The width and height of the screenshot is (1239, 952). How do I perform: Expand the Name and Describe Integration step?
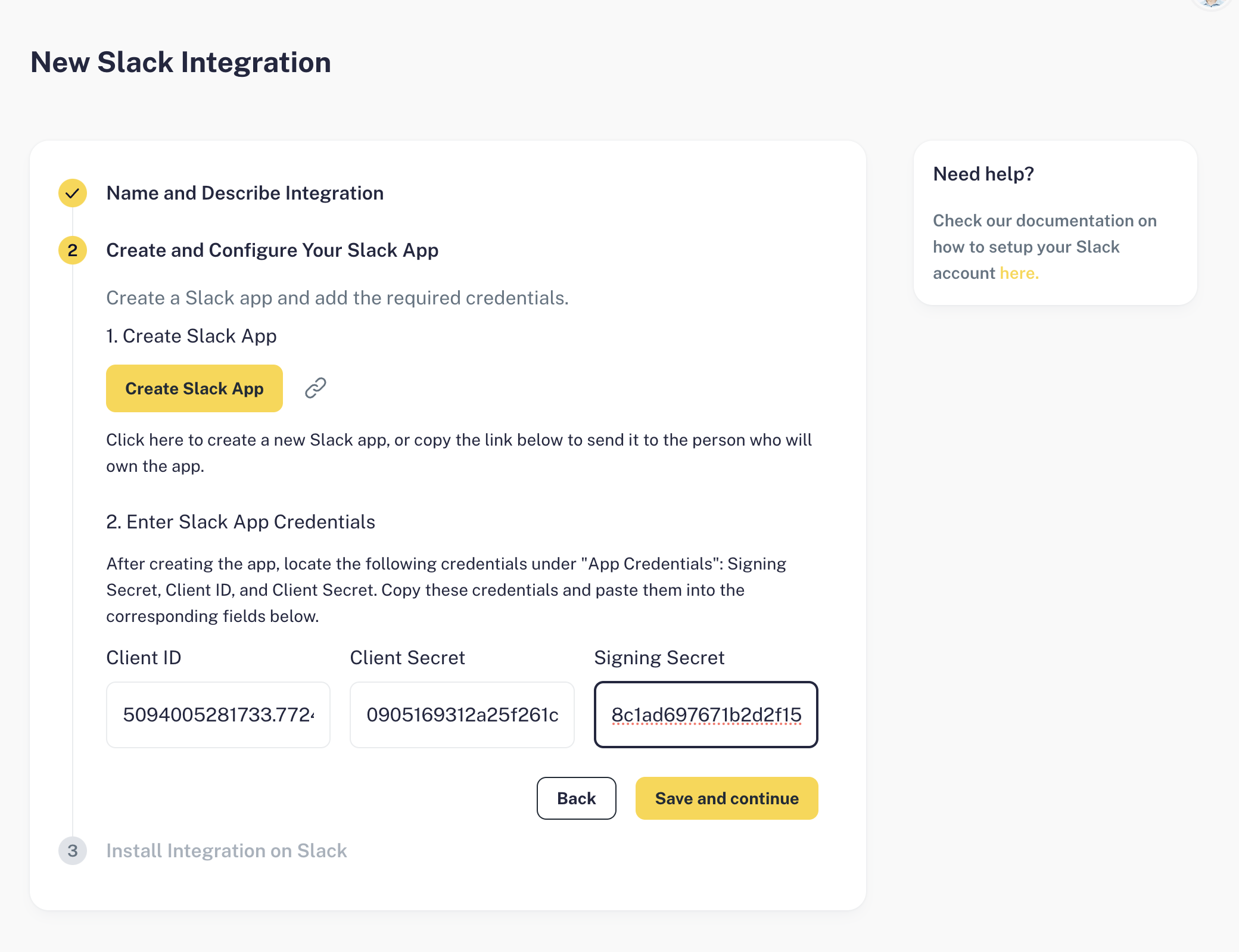coord(245,193)
